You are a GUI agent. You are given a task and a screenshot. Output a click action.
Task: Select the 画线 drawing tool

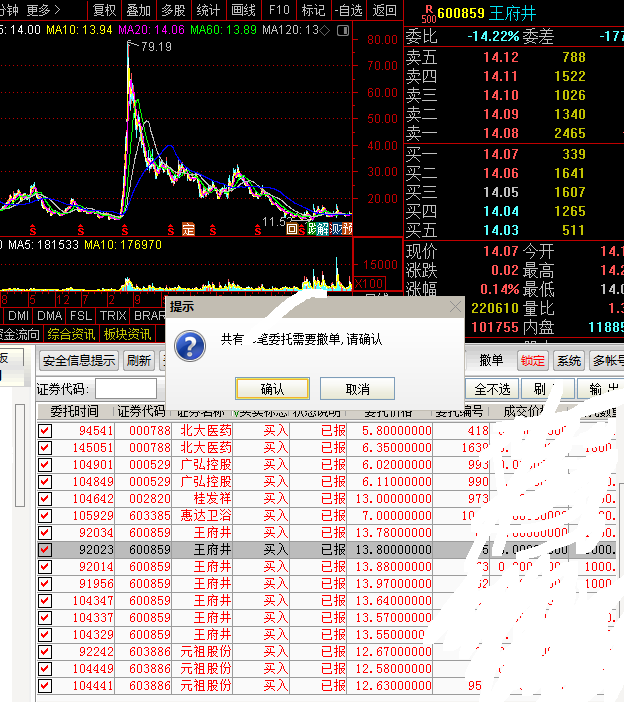point(243,10)
